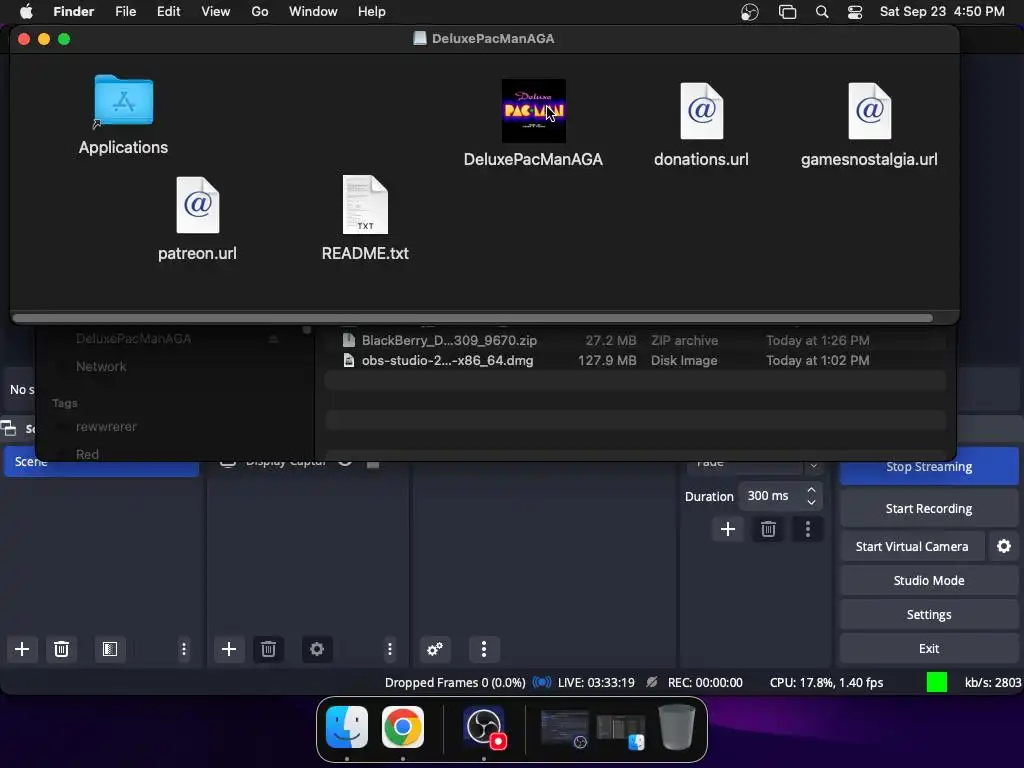Open transition properties three-dot menu
This screenshot has height=768, width=1024.
pos(808,529)
